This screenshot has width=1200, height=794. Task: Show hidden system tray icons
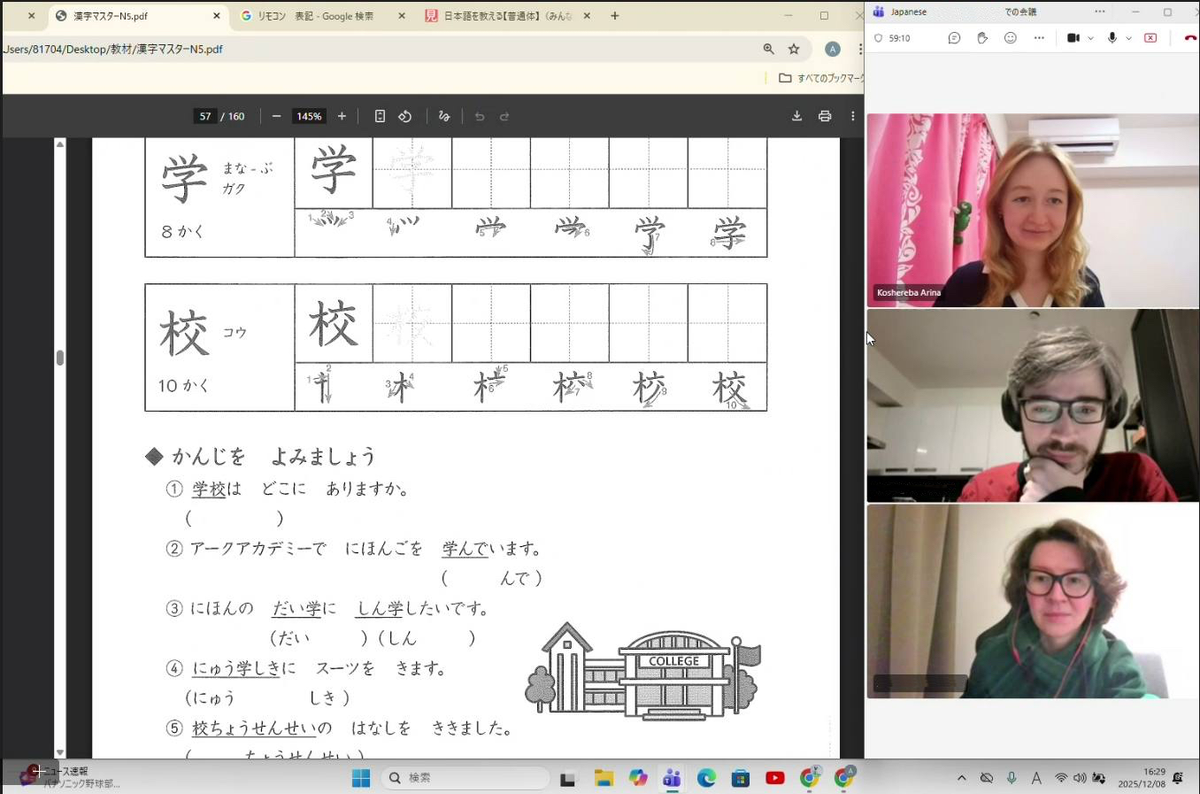coord(962,778)
